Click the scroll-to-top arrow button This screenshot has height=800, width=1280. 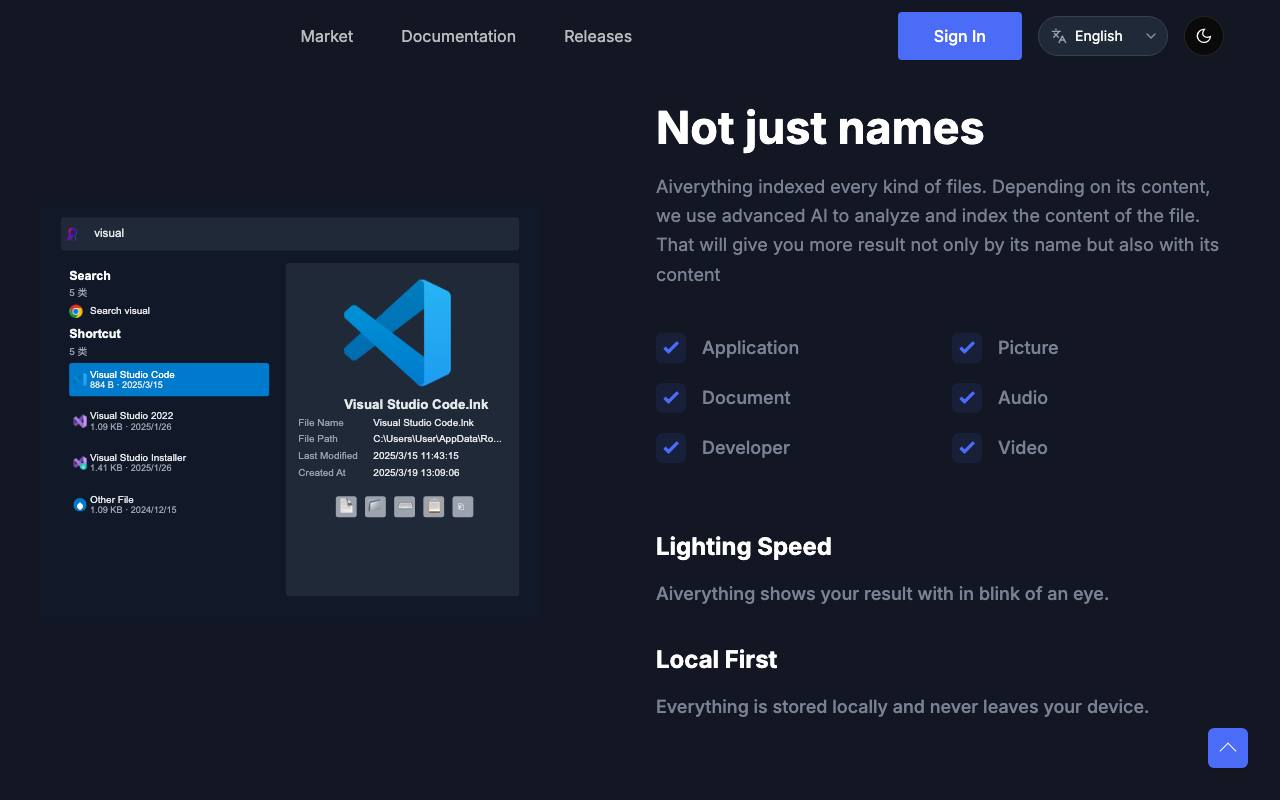(1228, 748)
